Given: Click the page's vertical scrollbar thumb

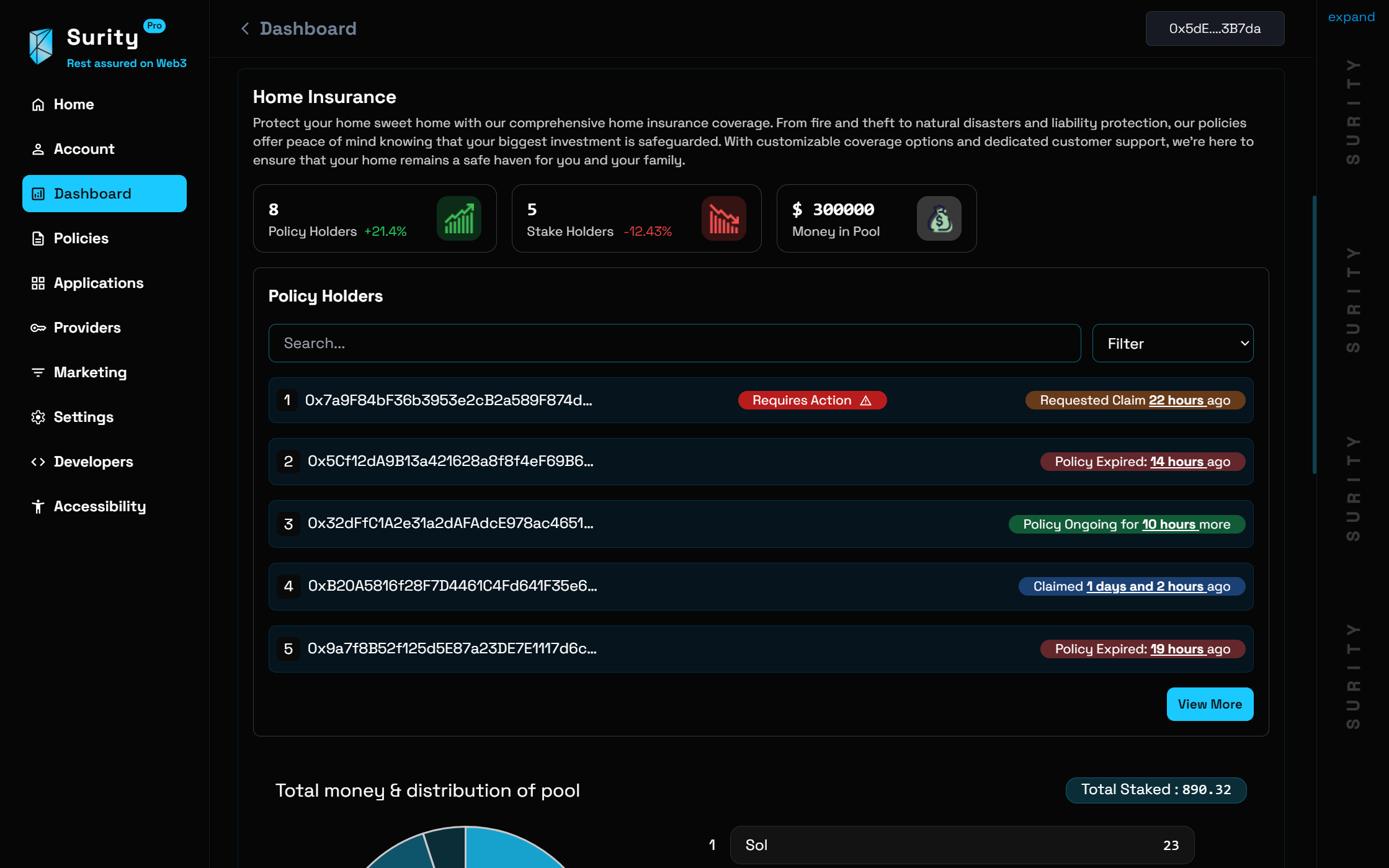Looking at the screenshot, I should (1314, 335).
